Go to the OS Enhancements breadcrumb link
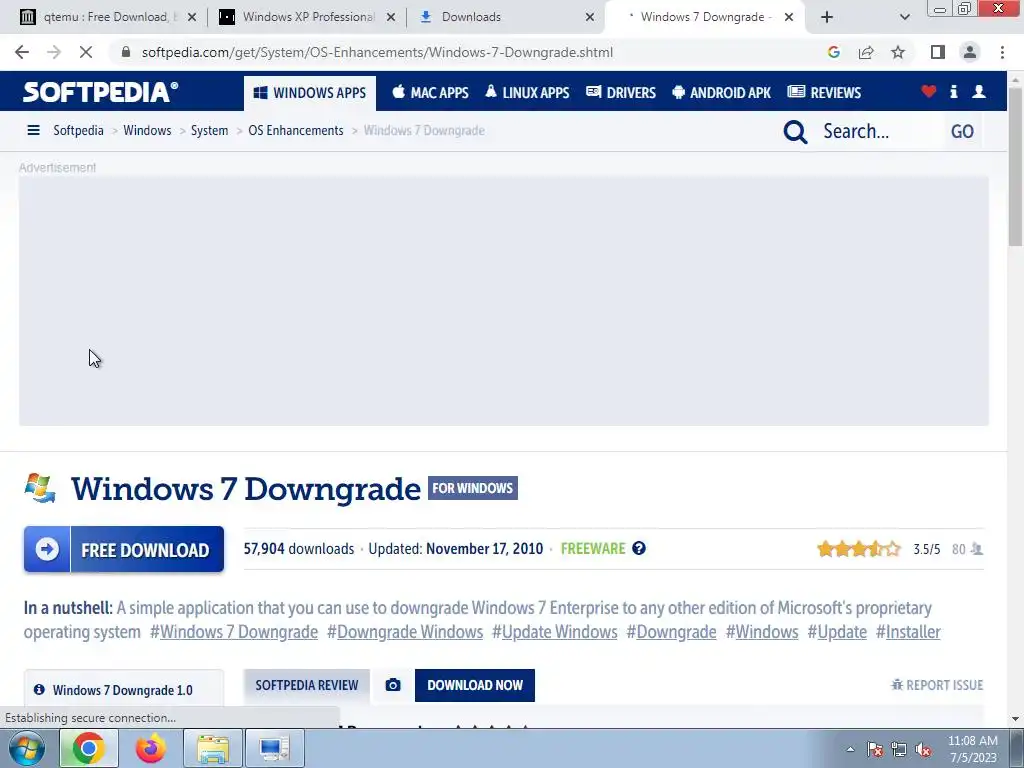Screen dimensions: 1024x768 point(296,131)
